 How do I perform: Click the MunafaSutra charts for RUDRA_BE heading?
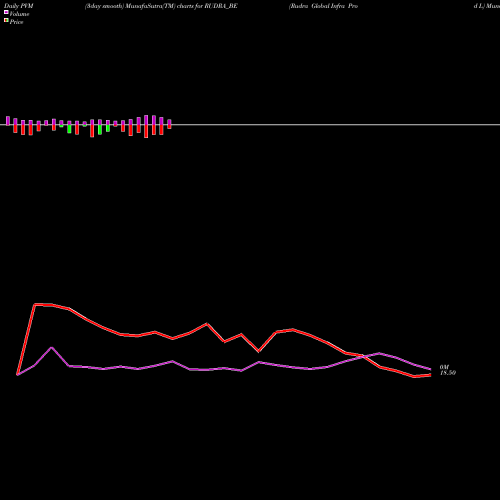click(161, 6)
